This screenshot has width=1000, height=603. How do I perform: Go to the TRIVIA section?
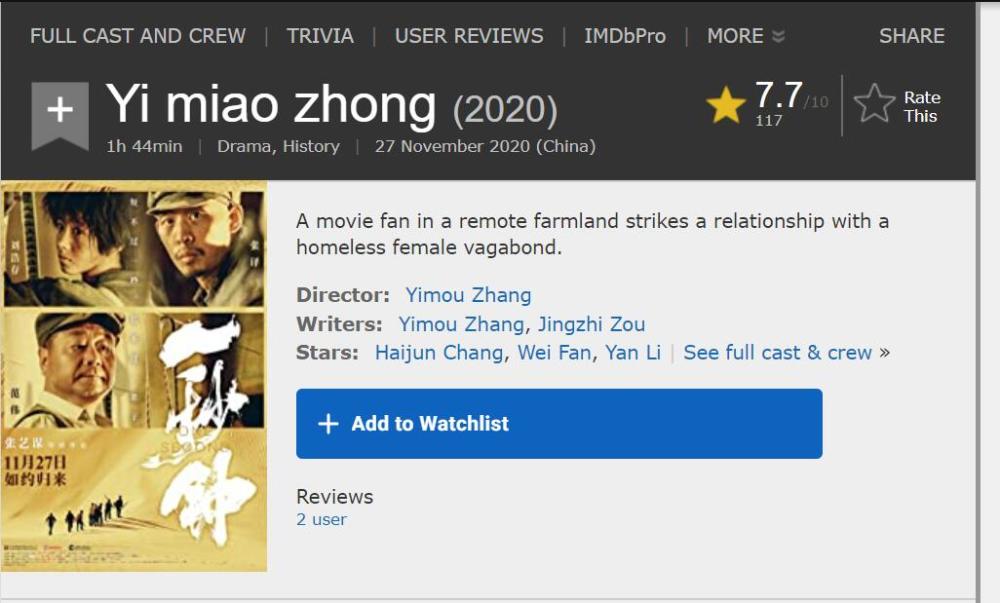click(320, 36)
